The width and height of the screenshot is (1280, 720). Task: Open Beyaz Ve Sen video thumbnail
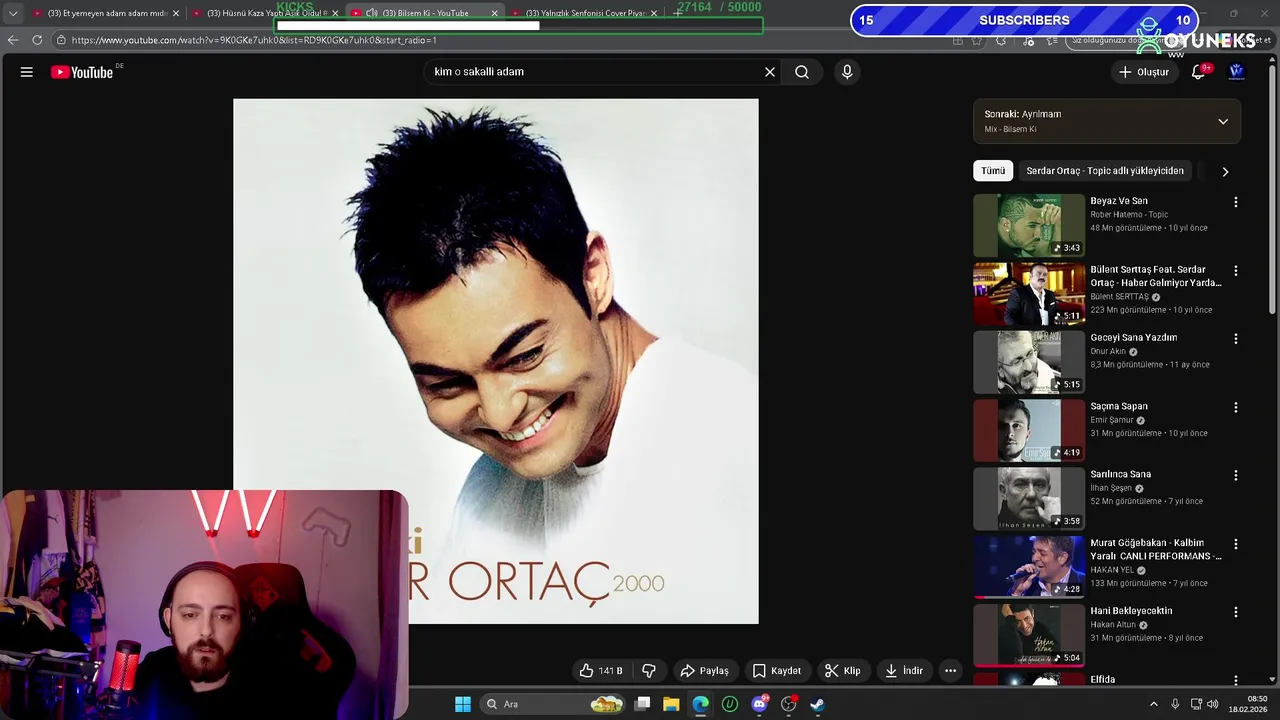1029,226
